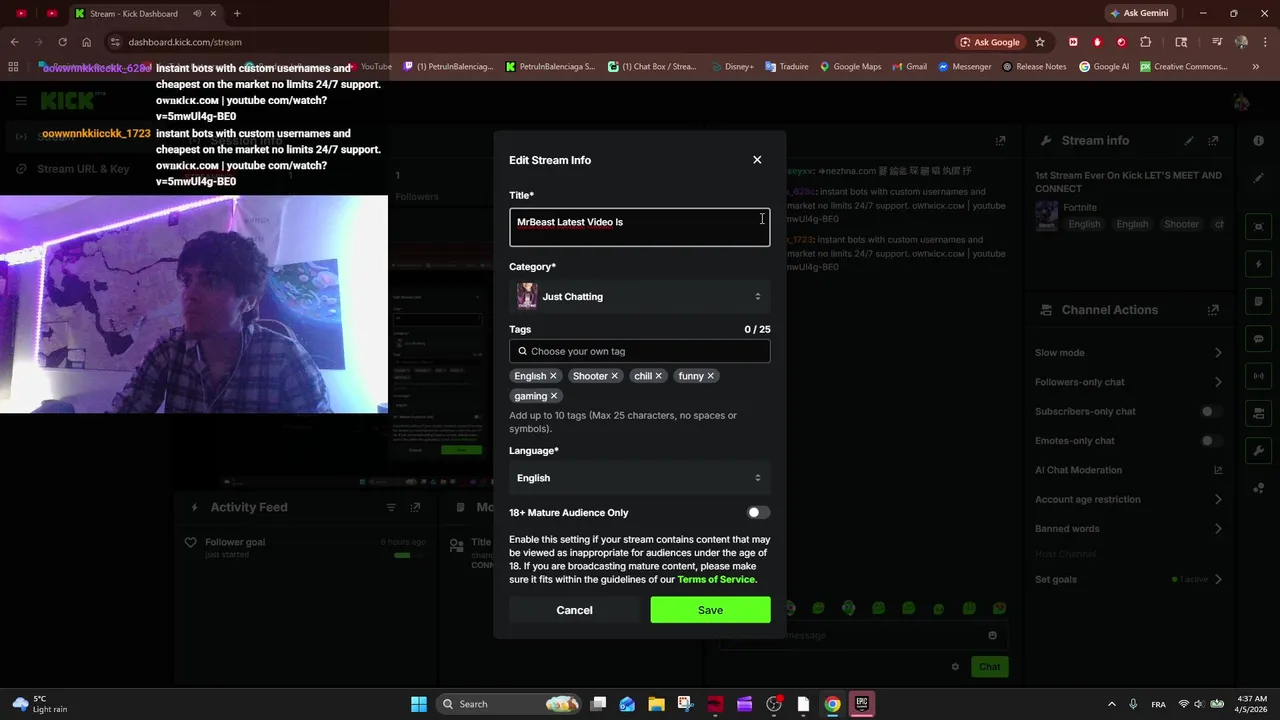Remove the Shooter tag
This screenshot has width=1280, height=720.
(614, 376)
